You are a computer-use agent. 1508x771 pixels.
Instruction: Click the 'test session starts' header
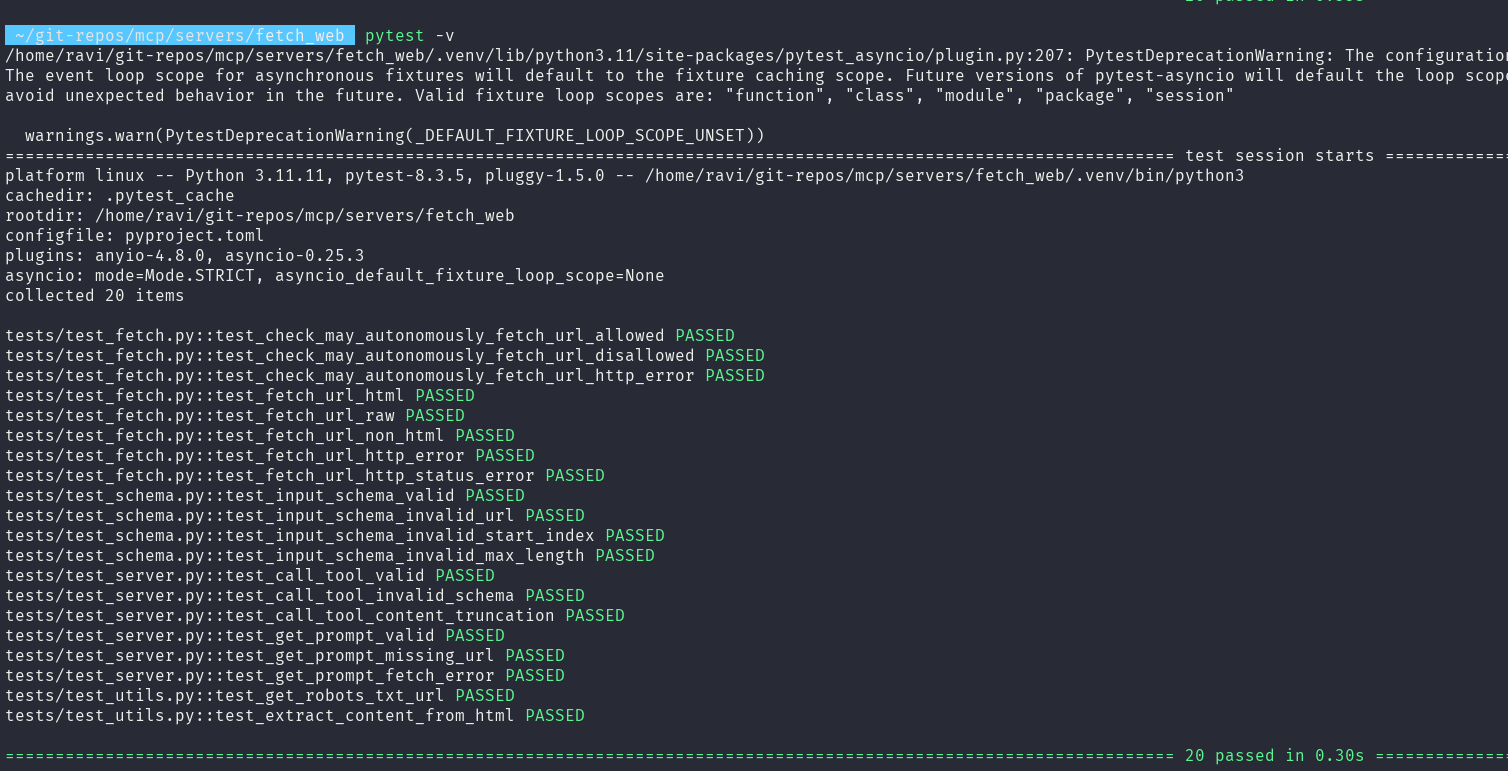tap(1279, 156)
